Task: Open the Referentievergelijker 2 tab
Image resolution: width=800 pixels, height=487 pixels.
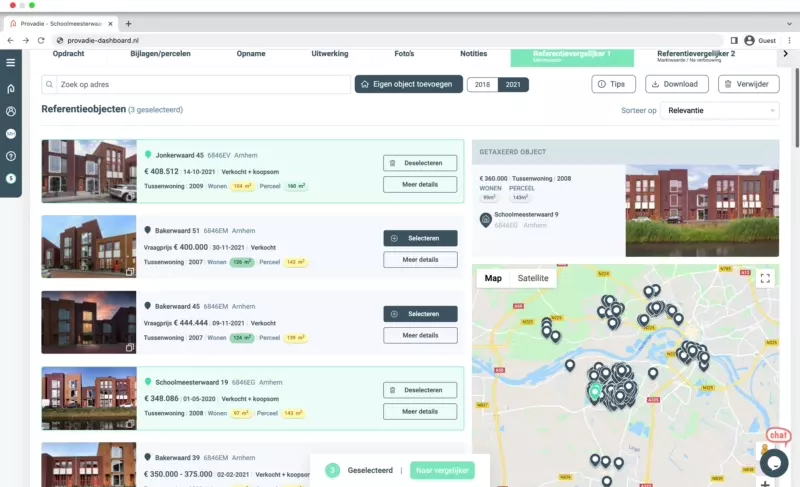Action: (x=696, y=56)
